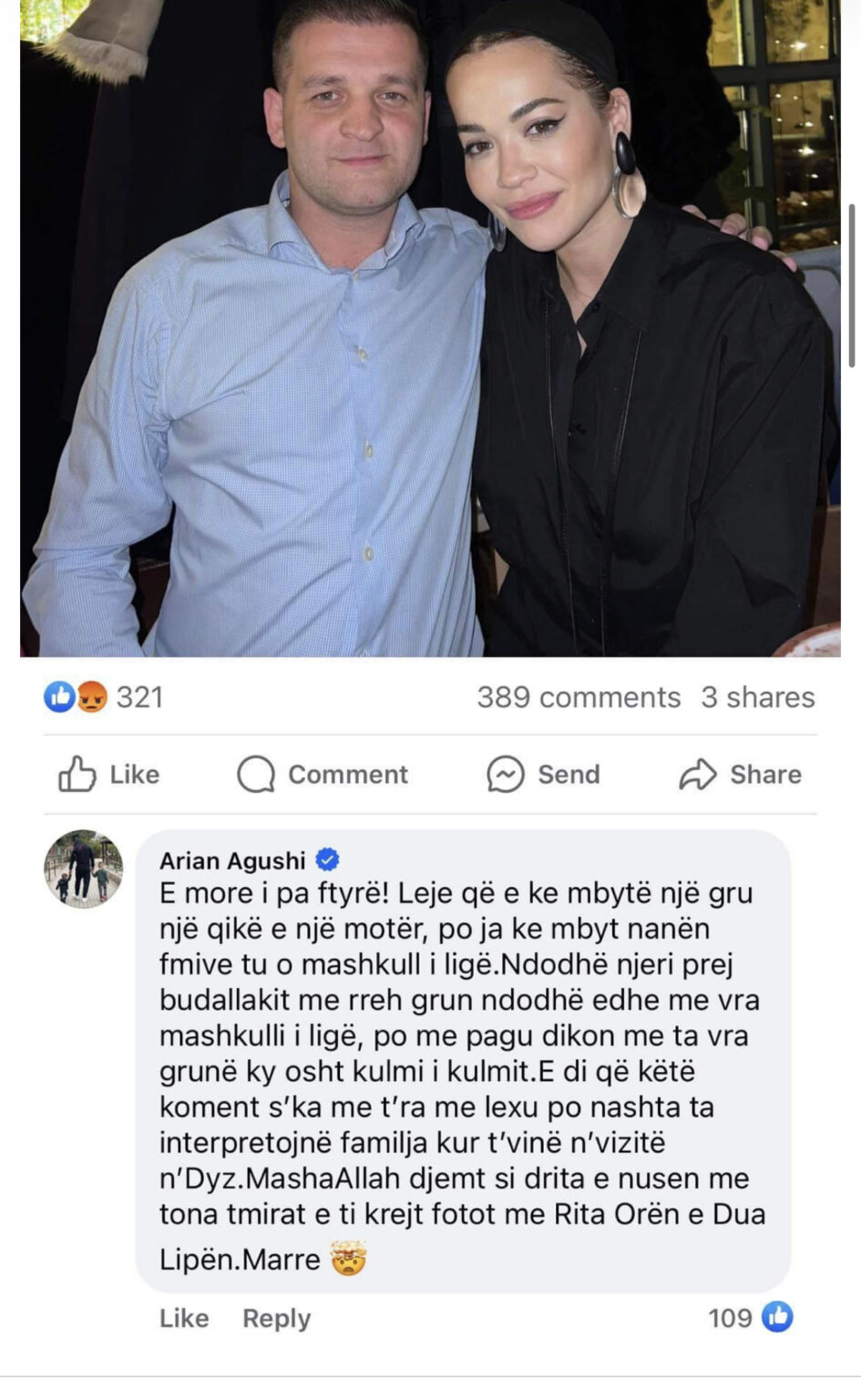Click the Messenger Send icon

tap(506, 775)
